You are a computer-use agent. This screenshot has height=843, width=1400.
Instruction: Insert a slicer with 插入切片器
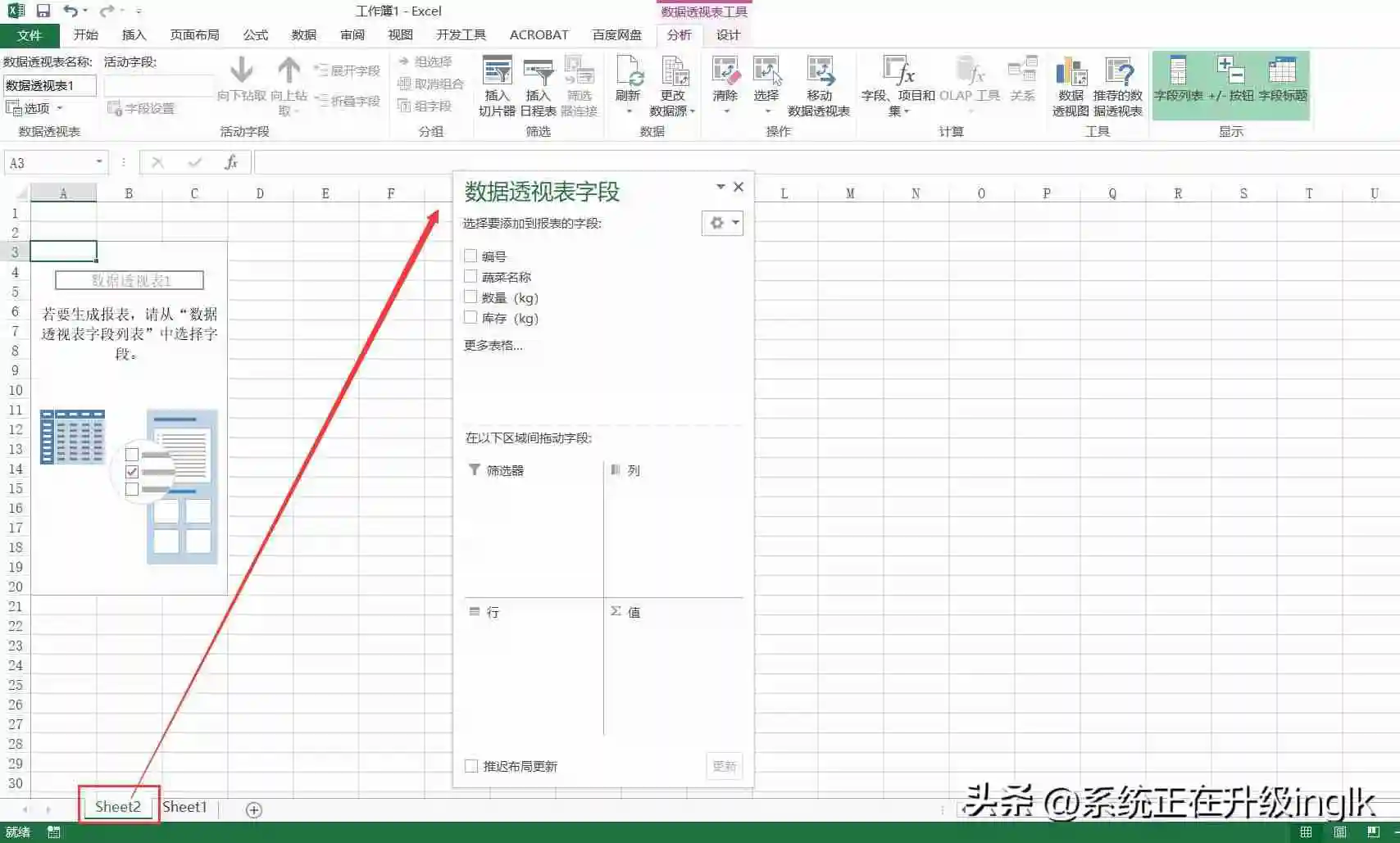click(497, 86)
